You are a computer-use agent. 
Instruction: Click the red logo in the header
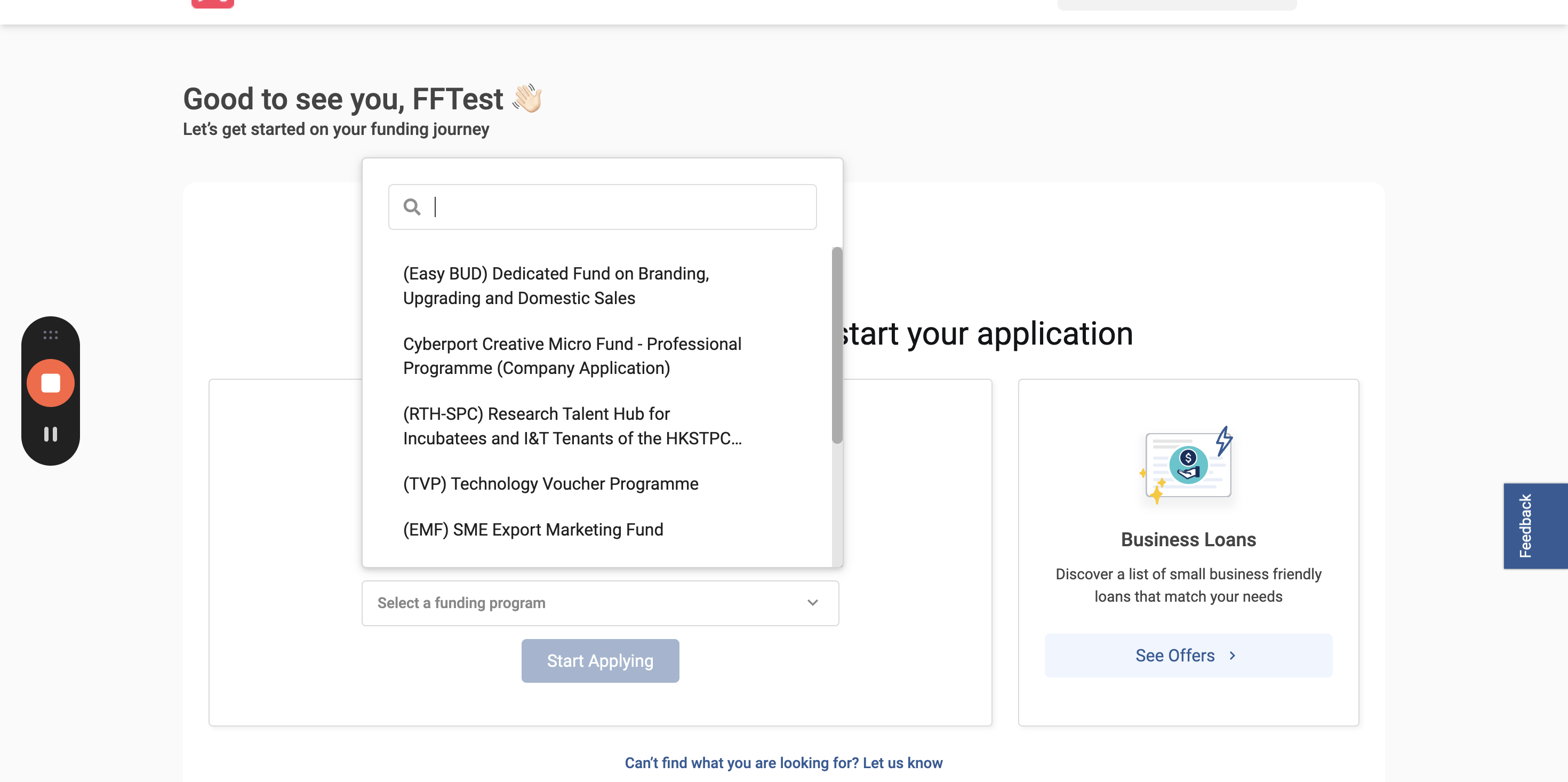[212, 4]
